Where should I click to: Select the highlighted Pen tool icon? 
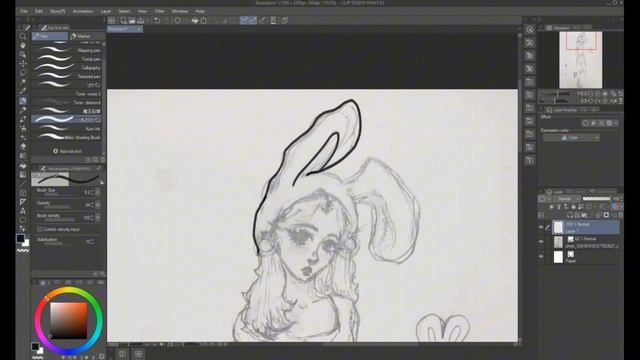pos(23,100)
